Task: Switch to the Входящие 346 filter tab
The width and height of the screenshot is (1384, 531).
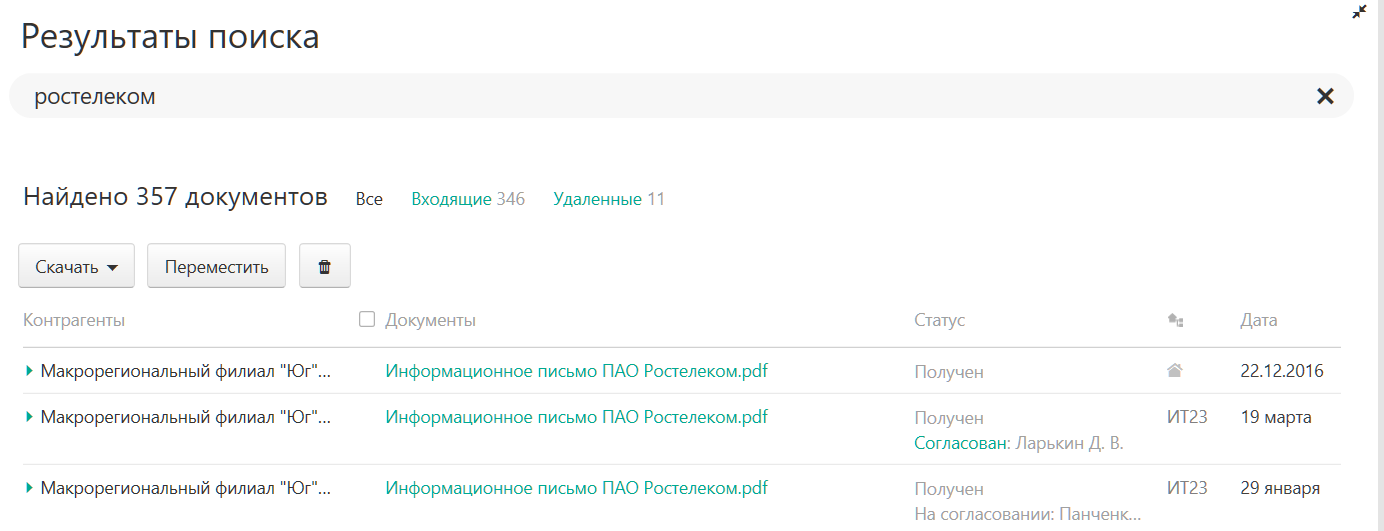Action: coord(468,199)
